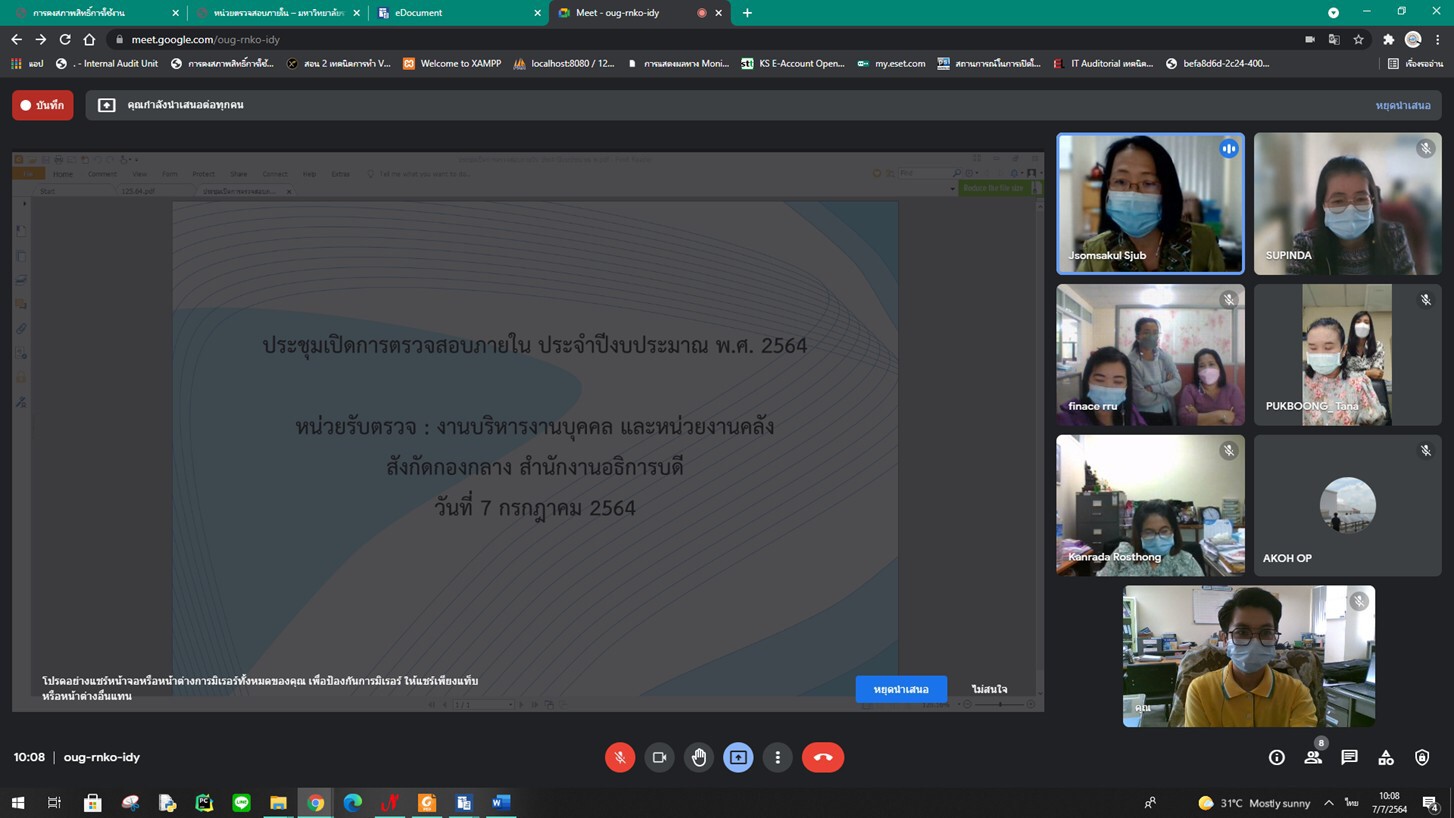
Task: Close the Meet - oug-rnko-idy tab
Action: [718, 13]
